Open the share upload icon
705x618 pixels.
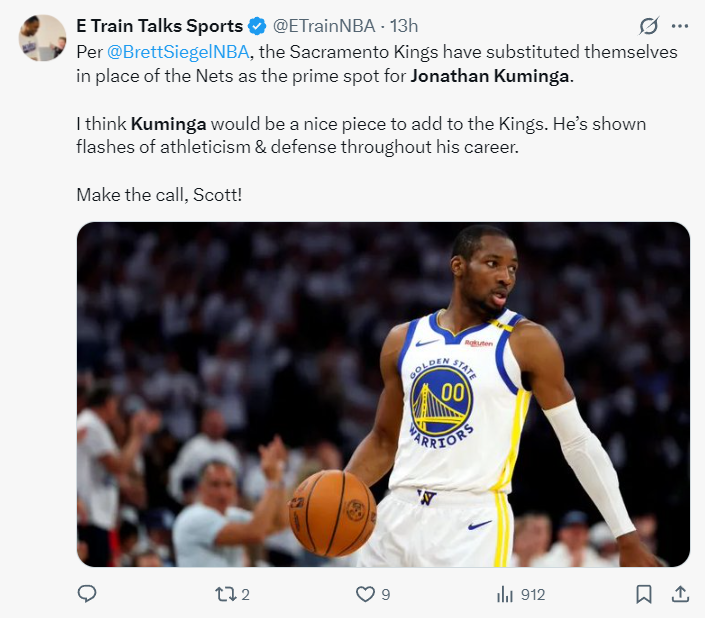click(680, 594)
